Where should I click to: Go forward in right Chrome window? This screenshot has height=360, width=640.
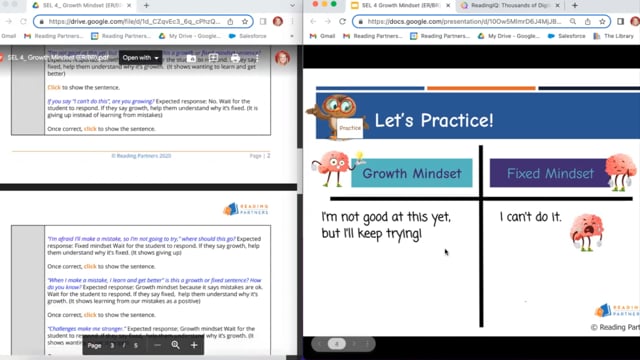coord(328,22)
